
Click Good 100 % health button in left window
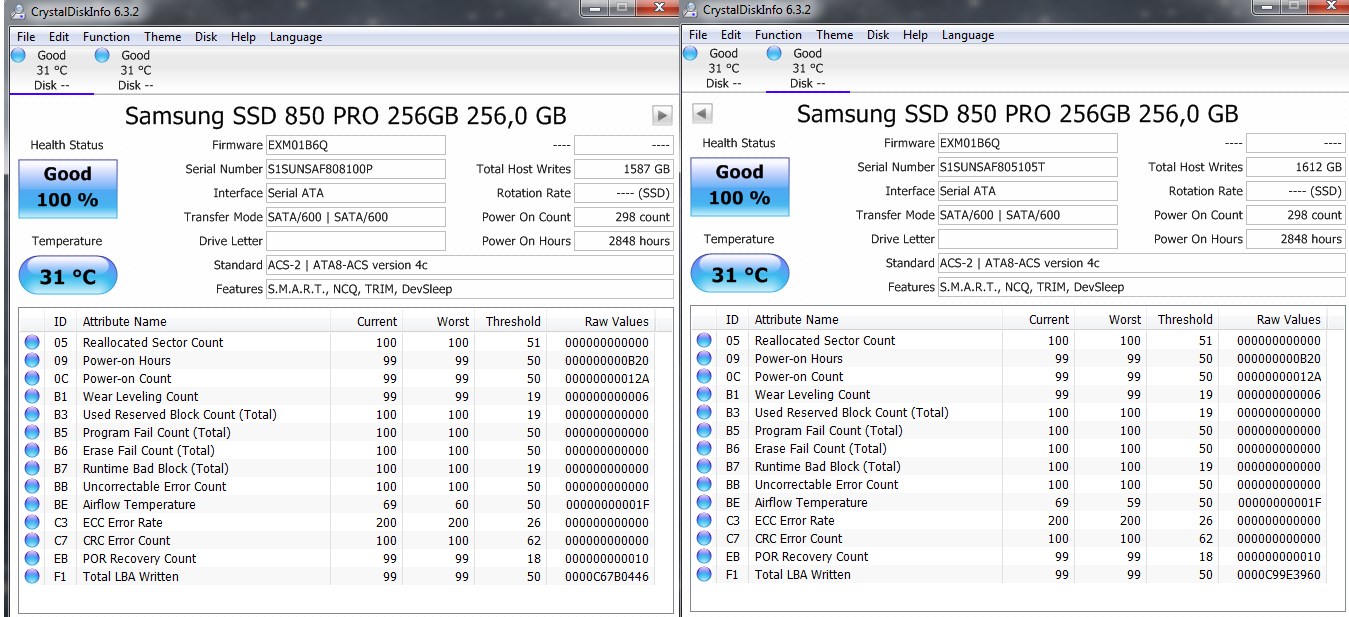(x=68, y=187)
